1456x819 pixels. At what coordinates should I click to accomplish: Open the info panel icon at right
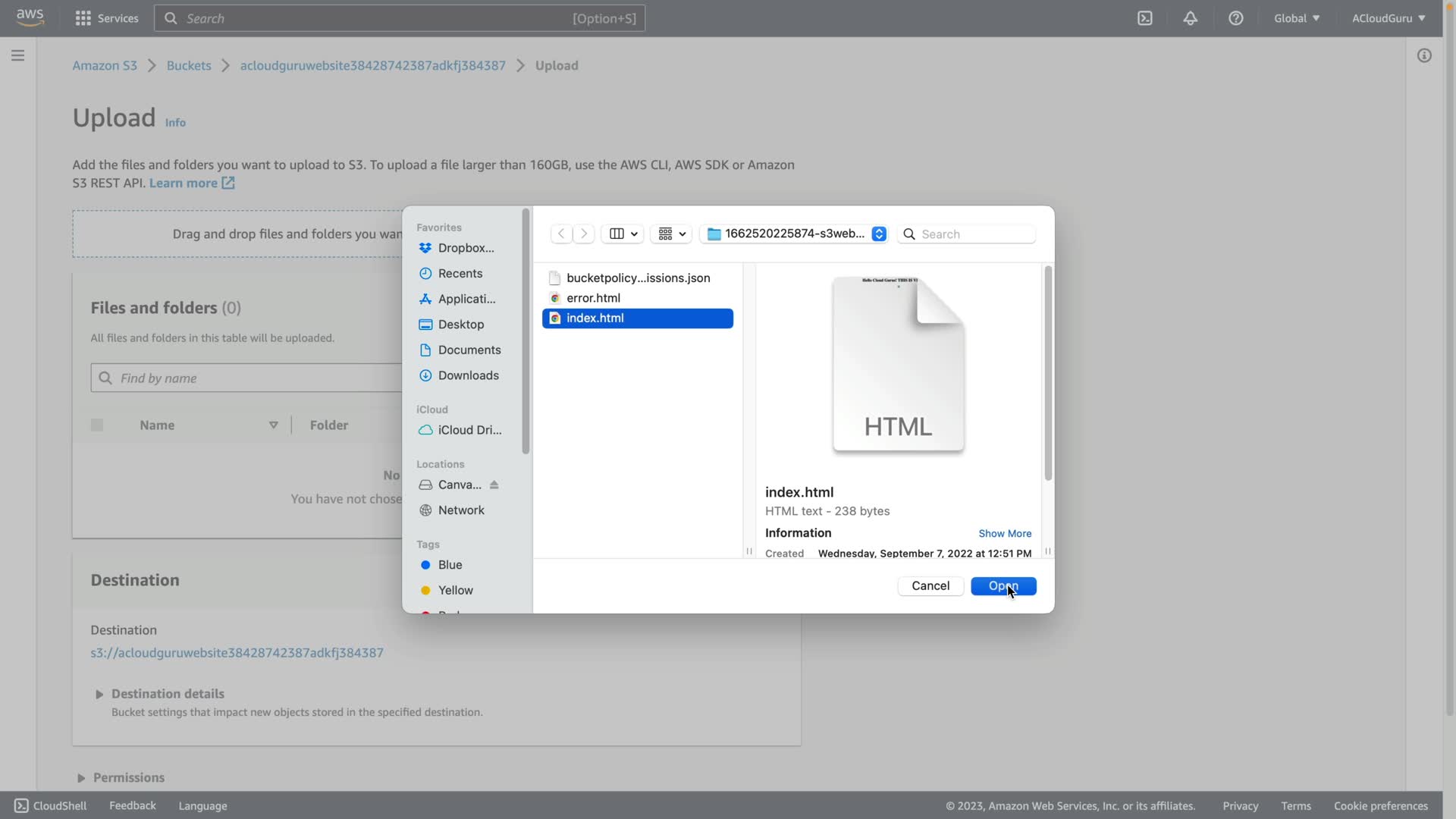[x=1424, y=55]
